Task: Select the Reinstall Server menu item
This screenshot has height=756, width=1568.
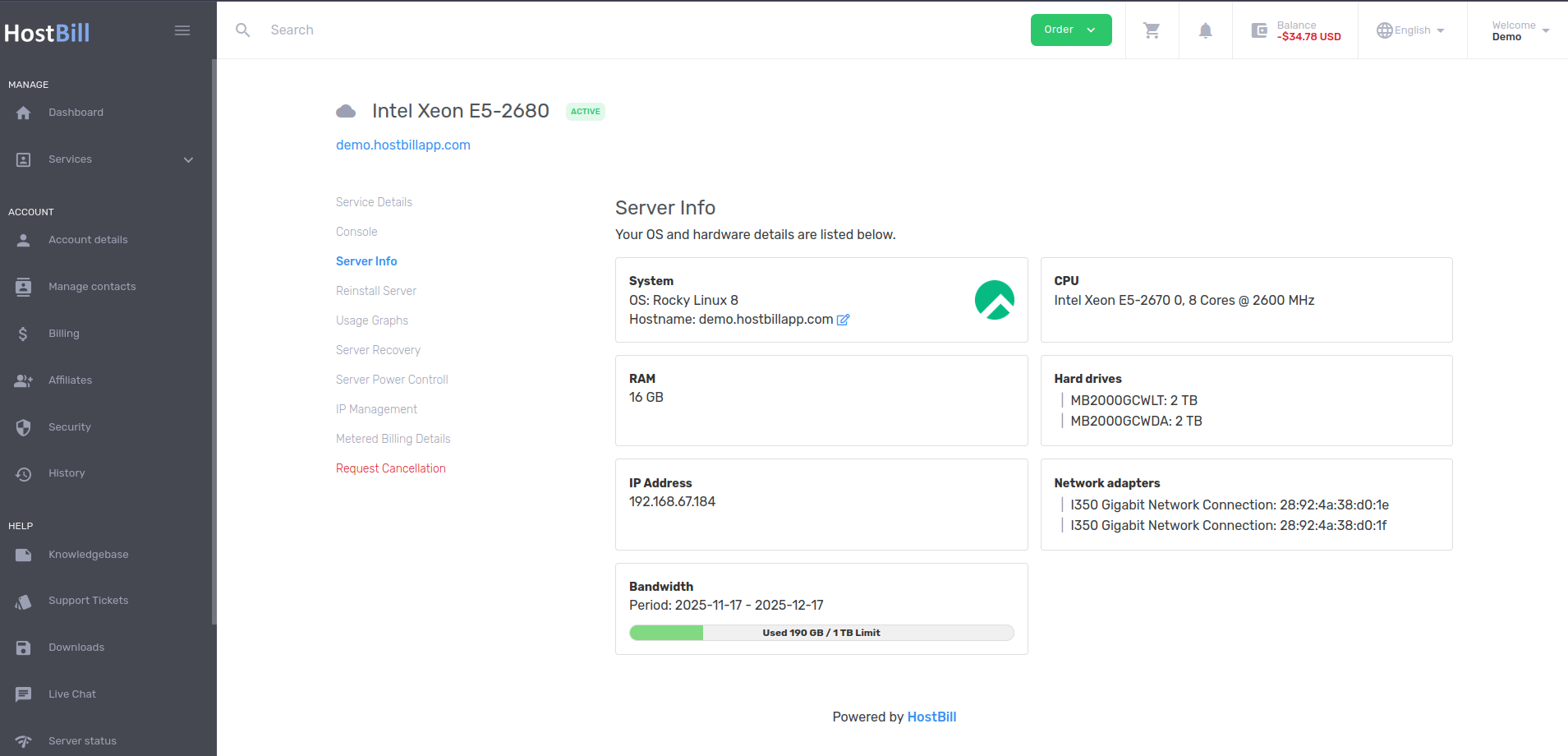Action: pos(376,291)
